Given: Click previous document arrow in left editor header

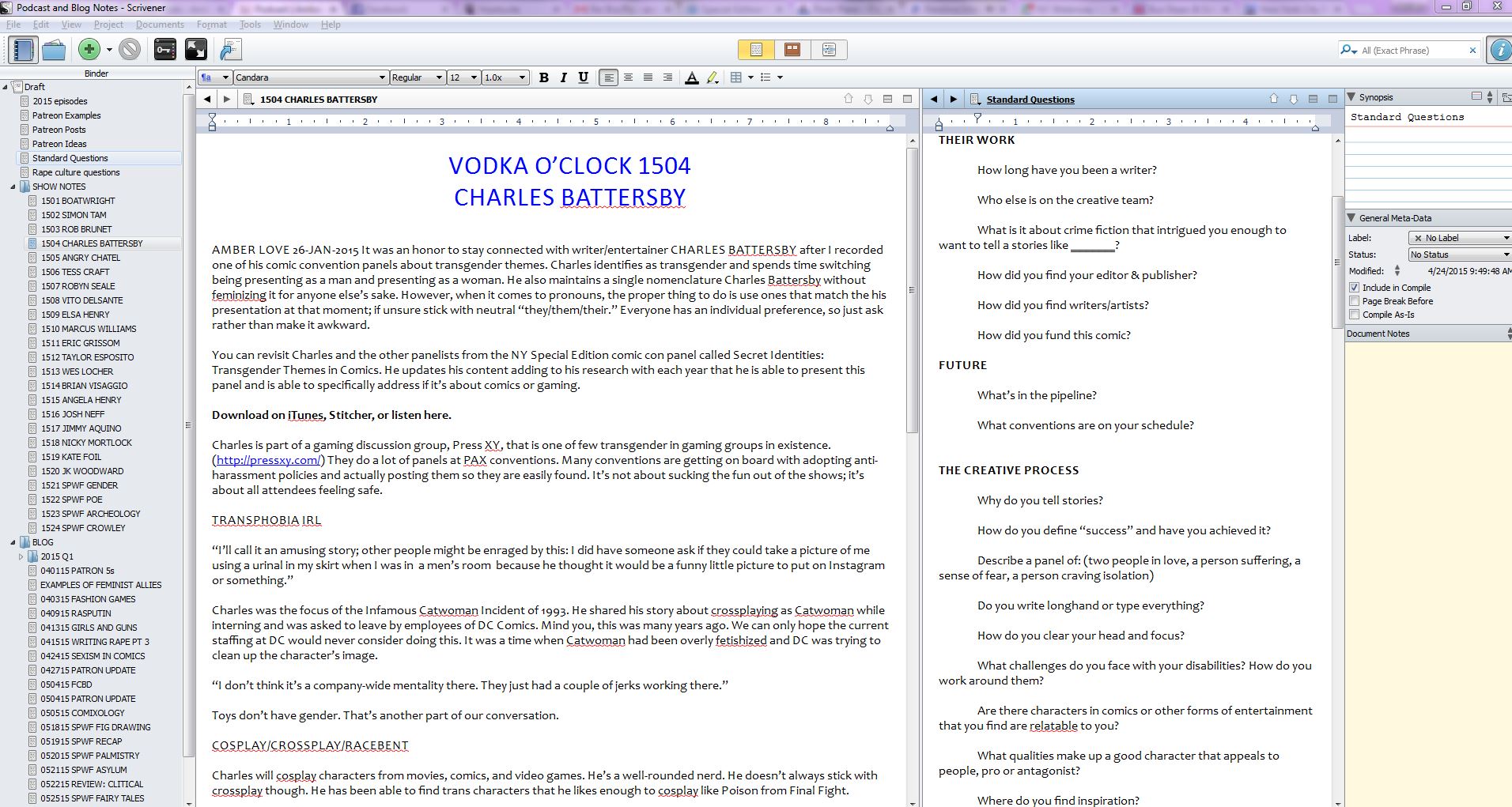Looking at the screenshot, I should coord(849,100).
